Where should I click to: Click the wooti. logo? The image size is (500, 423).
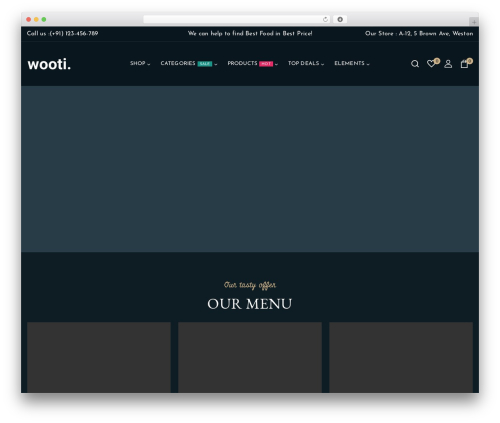[49, 64]
